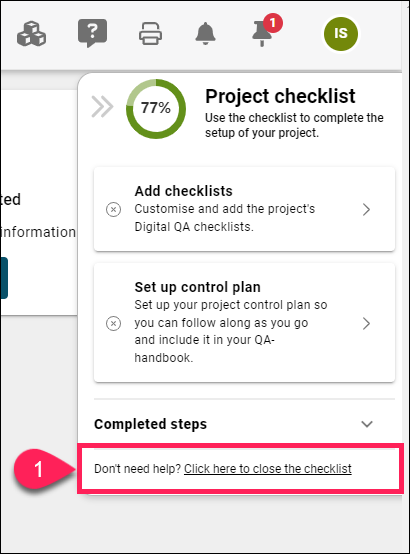Open Add checklists chevron arrow
Viewport: 410px width, 554px height.
367,210
